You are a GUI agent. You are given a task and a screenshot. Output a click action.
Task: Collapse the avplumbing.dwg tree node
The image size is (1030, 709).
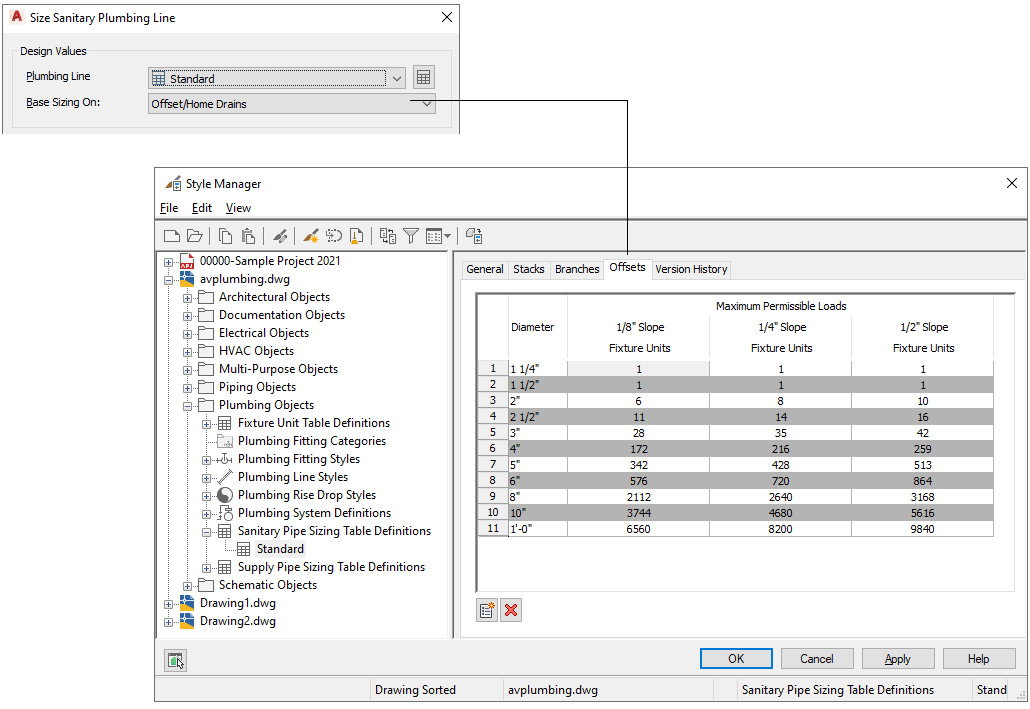(169, 280)
